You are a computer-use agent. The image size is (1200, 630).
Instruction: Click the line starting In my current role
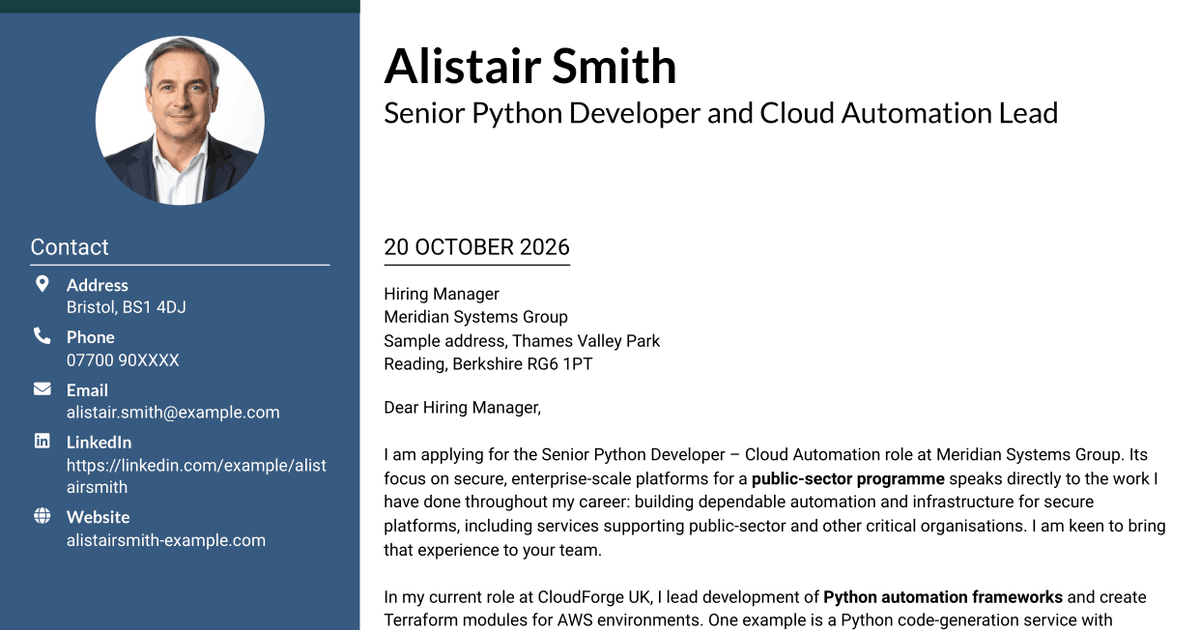pos(765,597)
